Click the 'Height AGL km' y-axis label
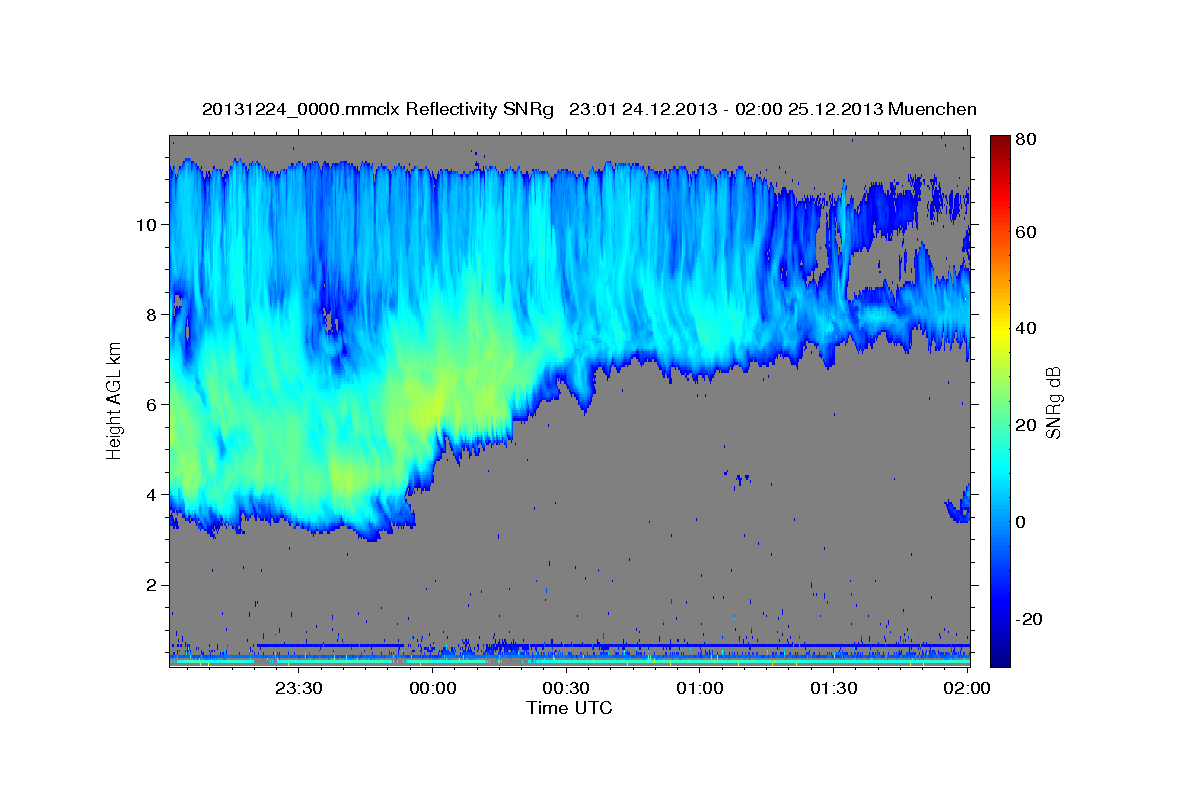This screenshot has height=800, width=1200. [x=114, y=401]
